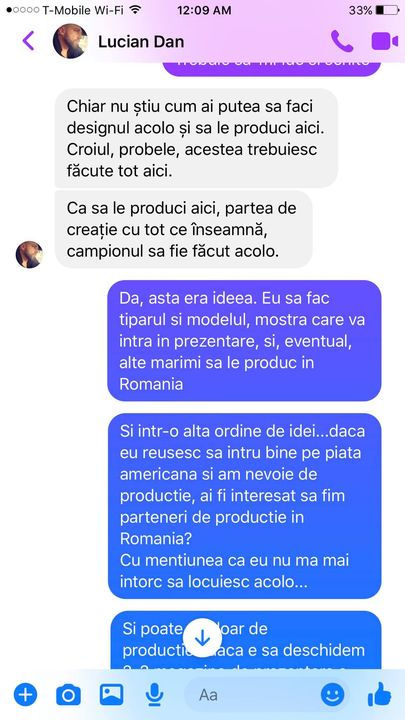The image size is (405, 720).
Task: Select the sent message "Da, asta era ideea"
Action: point(244,341)
